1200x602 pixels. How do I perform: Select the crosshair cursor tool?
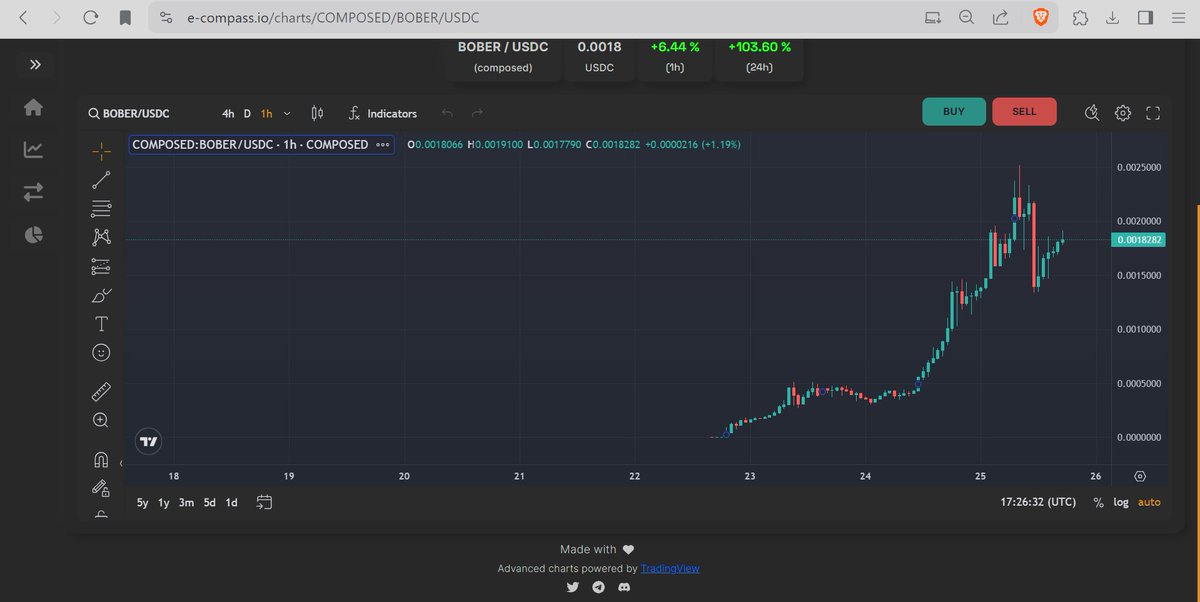[x=100, y=151]
